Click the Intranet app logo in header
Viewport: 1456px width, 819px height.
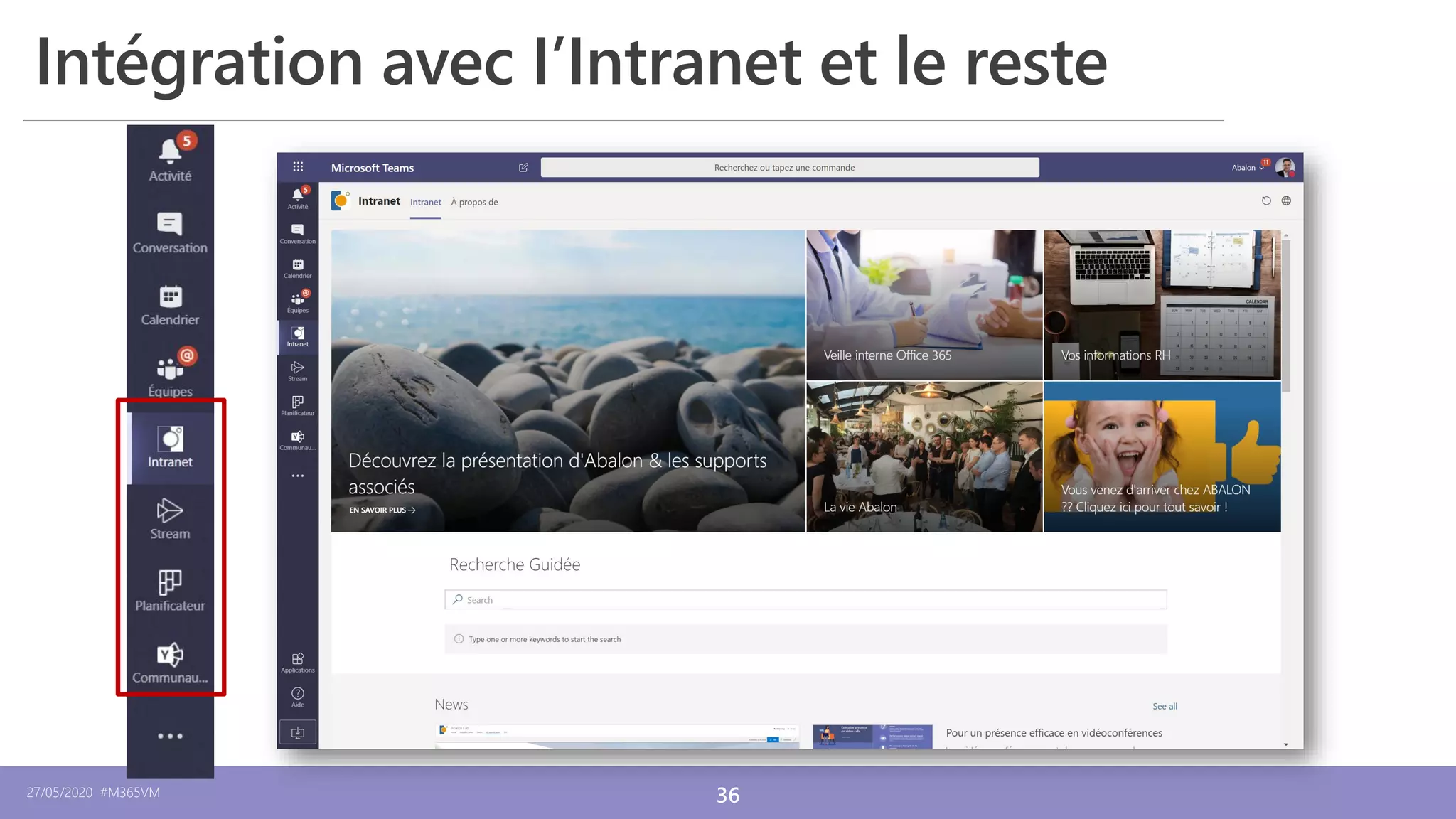(x=341, y=201)
